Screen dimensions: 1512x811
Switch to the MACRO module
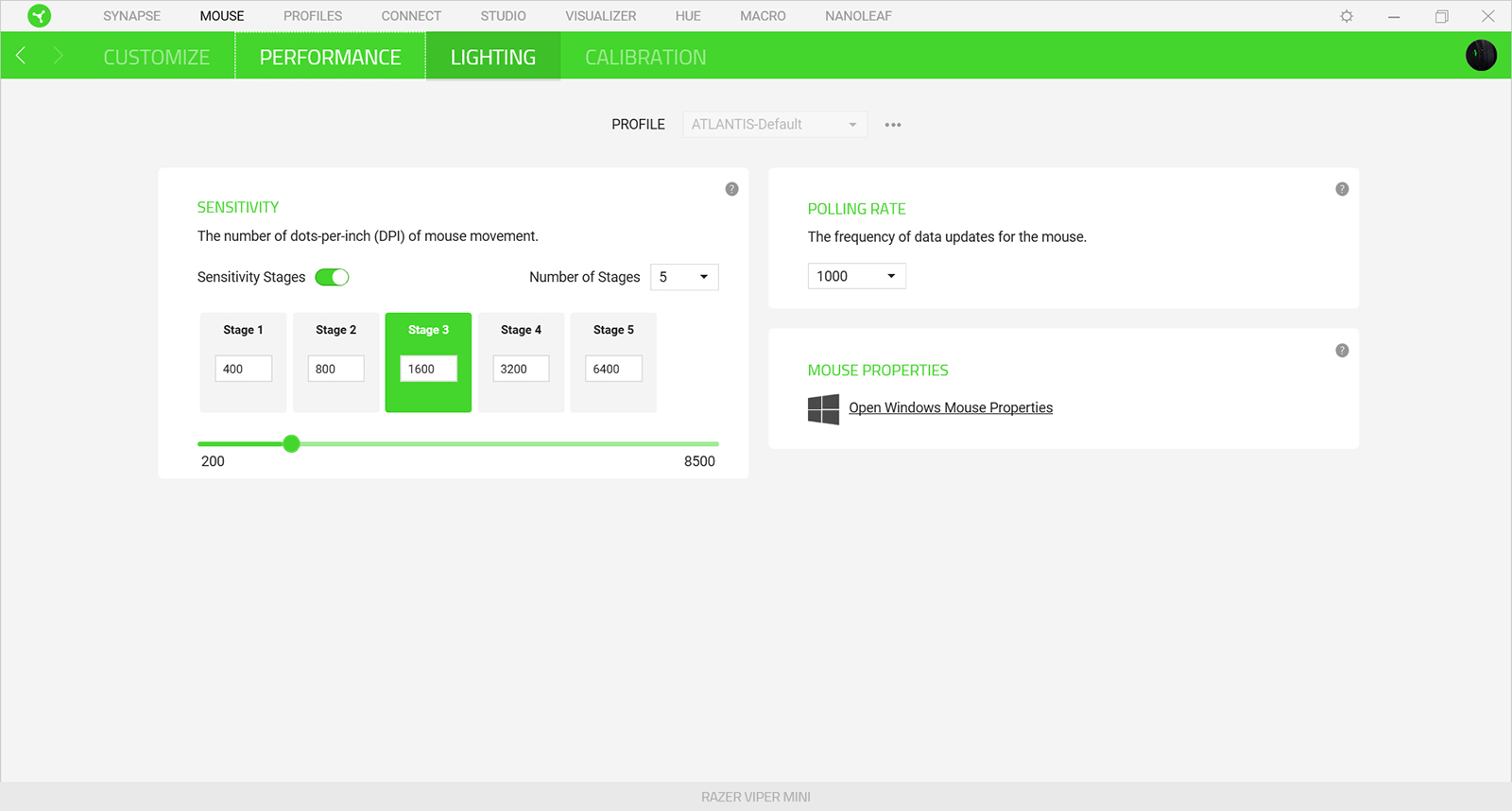coord(763,16)
